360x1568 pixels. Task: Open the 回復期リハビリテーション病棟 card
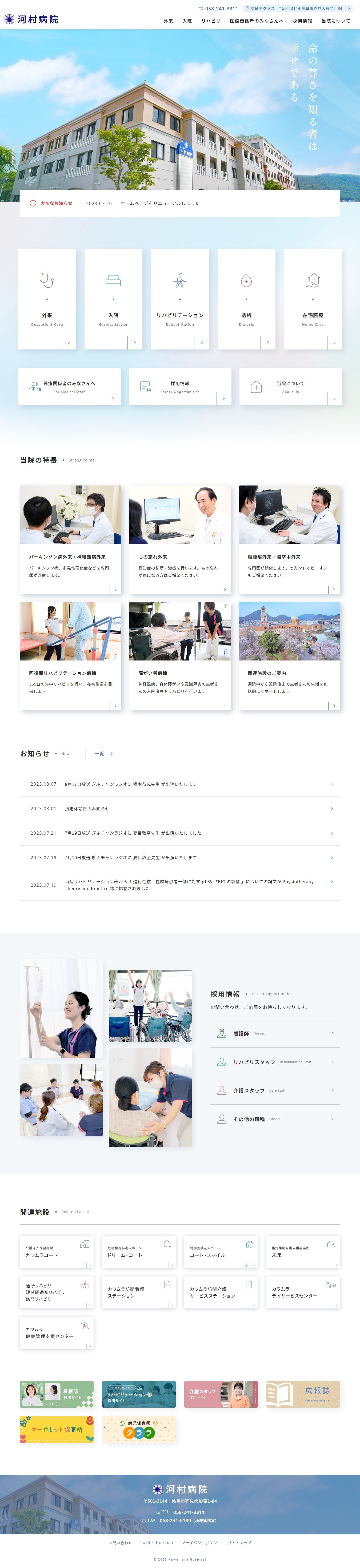tap(71, 656)
